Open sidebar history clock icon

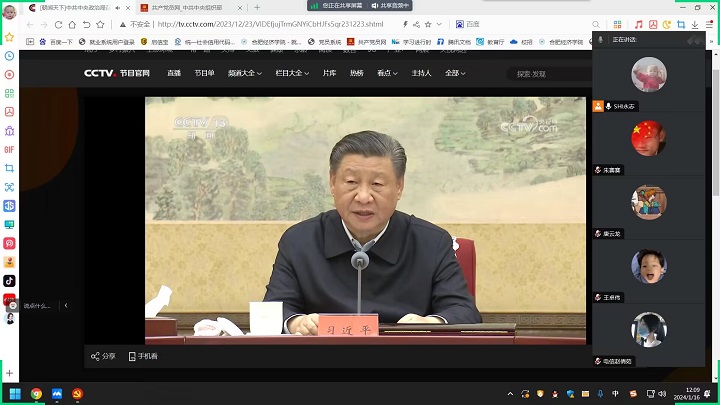[x=9, y=56]
